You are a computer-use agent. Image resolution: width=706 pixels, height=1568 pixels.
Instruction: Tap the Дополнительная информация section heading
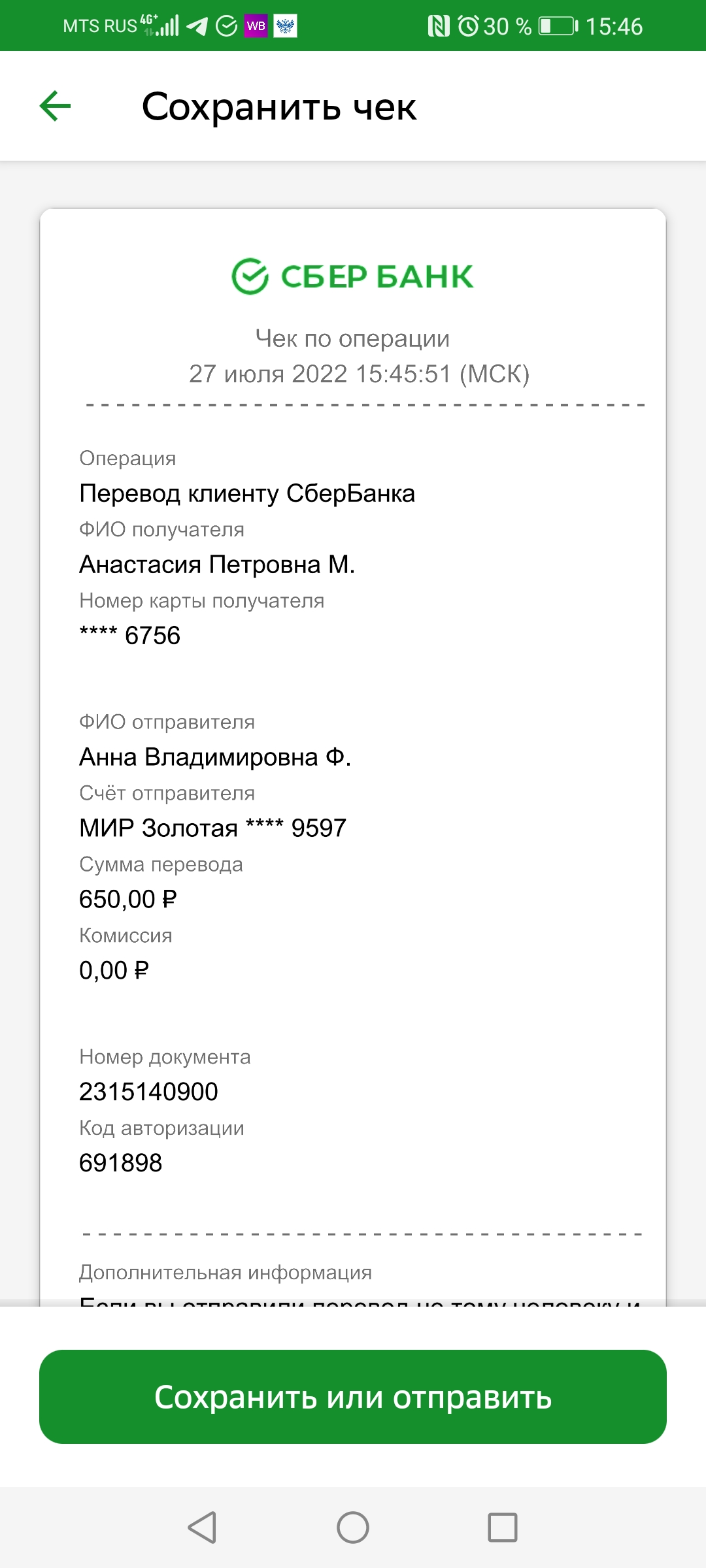click(226, 1273)
